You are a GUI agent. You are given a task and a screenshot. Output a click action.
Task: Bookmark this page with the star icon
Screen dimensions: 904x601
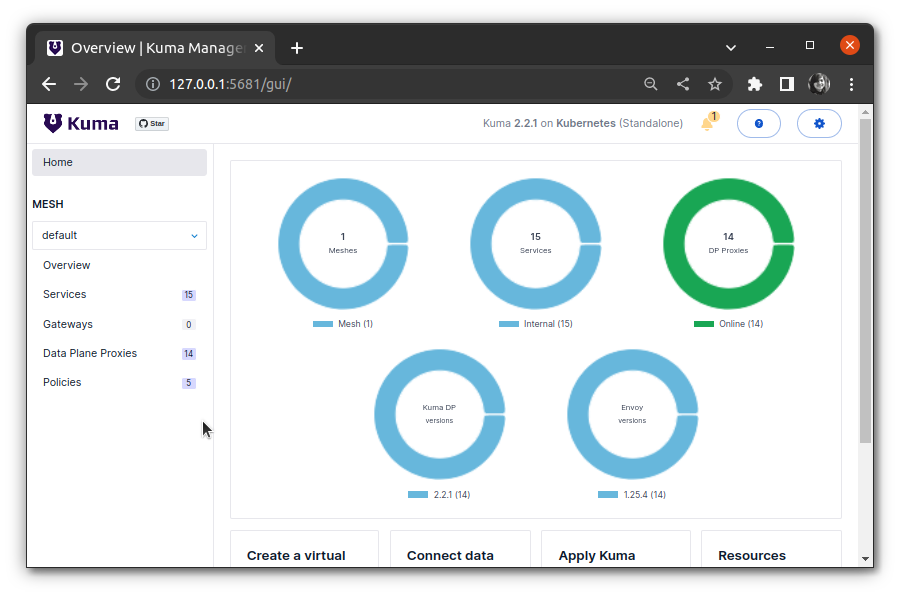pos(715,84)
